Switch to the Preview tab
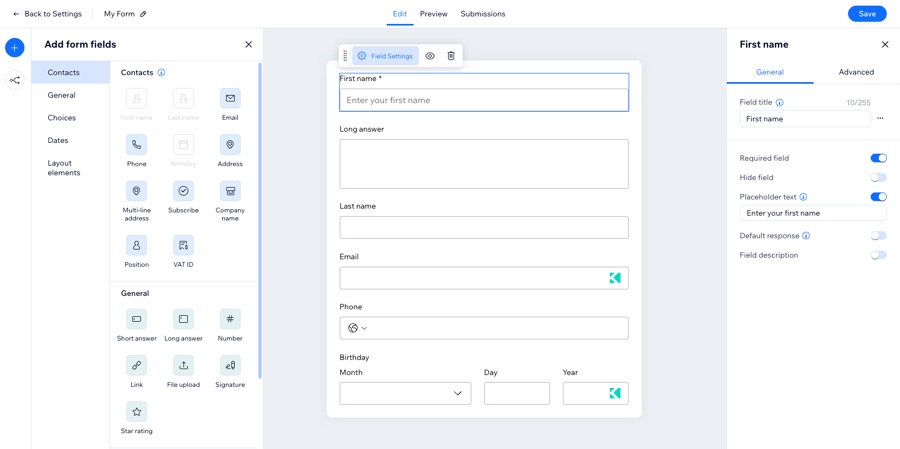Viewport: 900px width, 449px height. click(433, 14)
